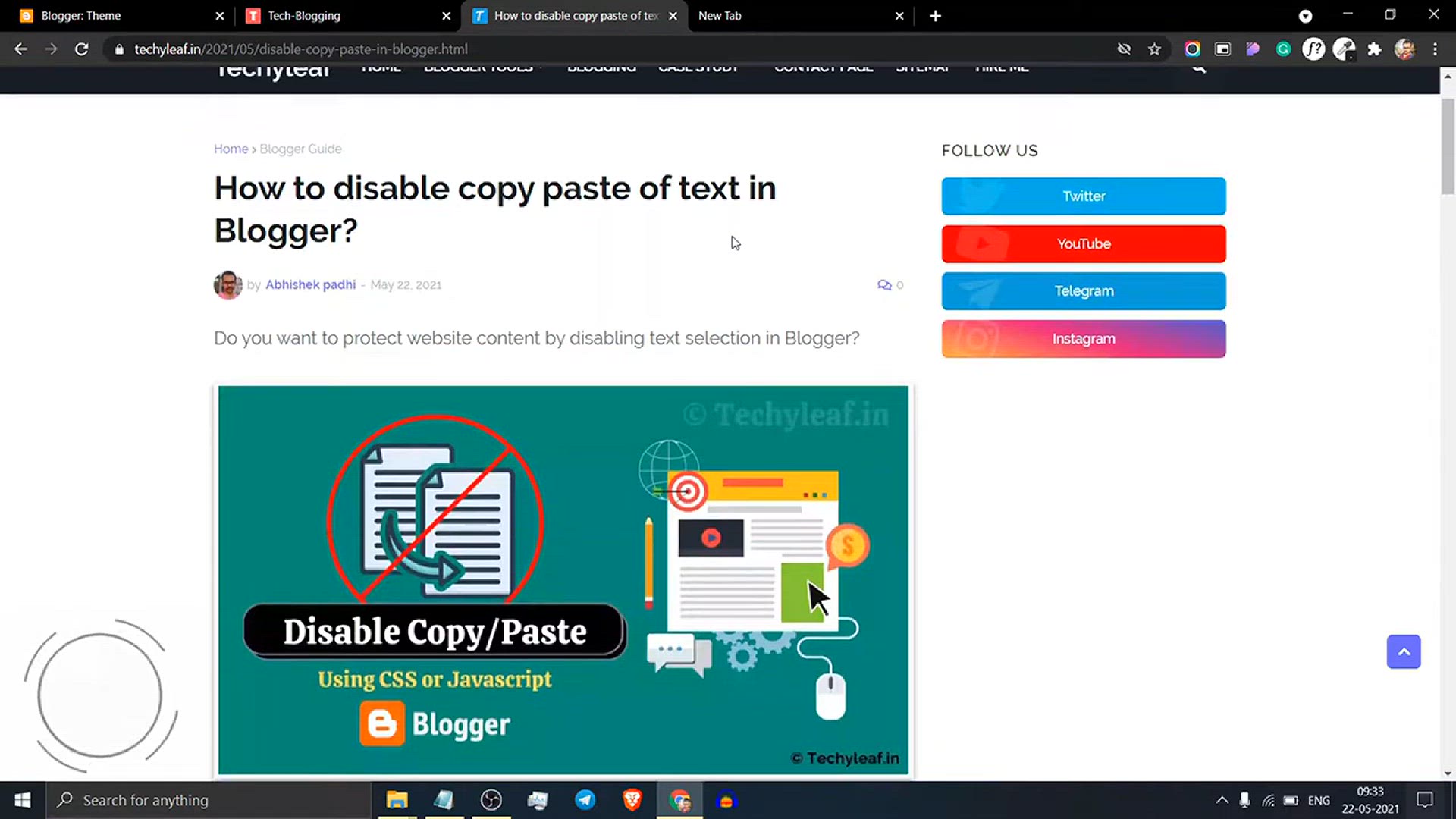This screenshot has height=819, width=1456.
Task: Close the Blogger: Theme tab
Action: pos(219,16)
